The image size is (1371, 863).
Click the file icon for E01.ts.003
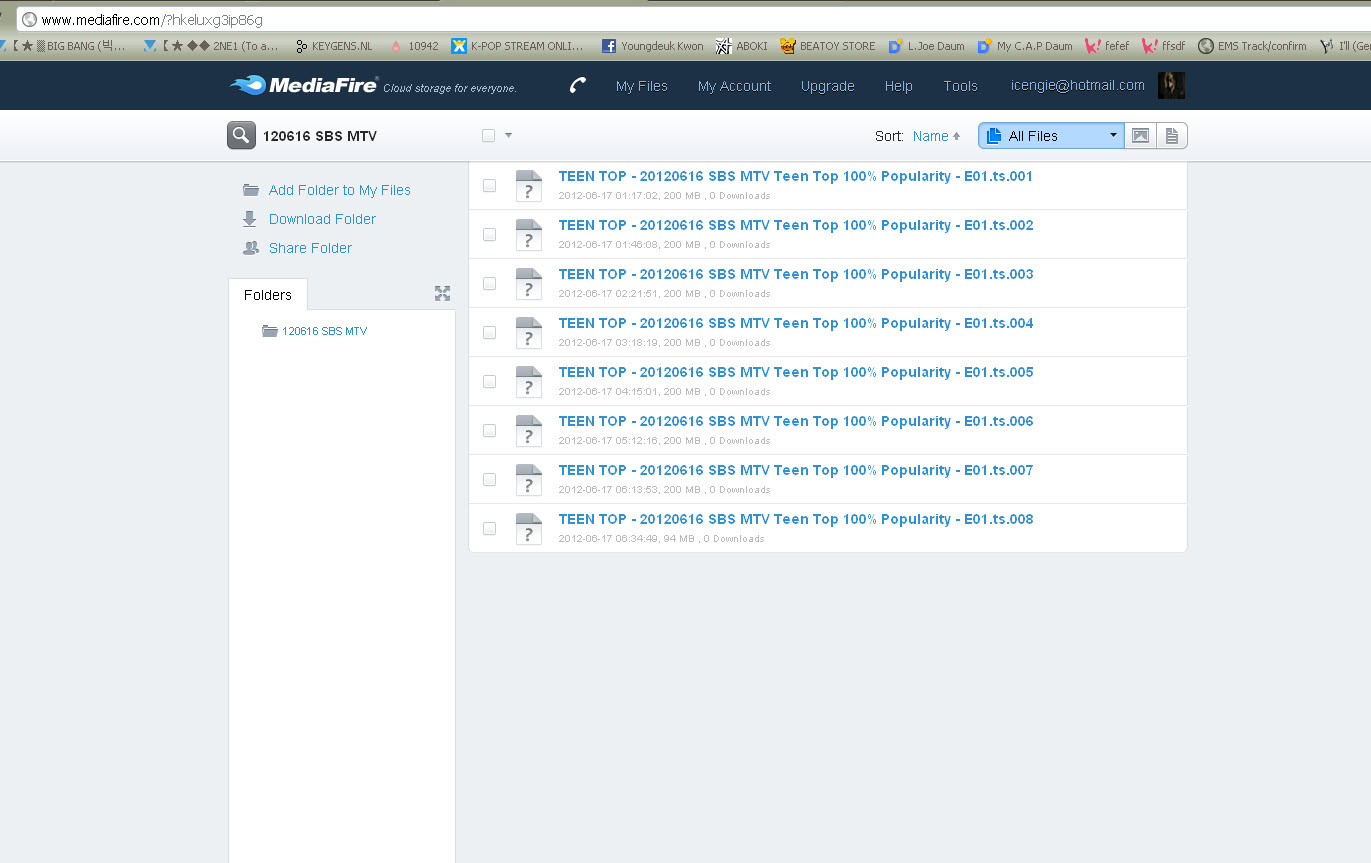coord(528,283)
